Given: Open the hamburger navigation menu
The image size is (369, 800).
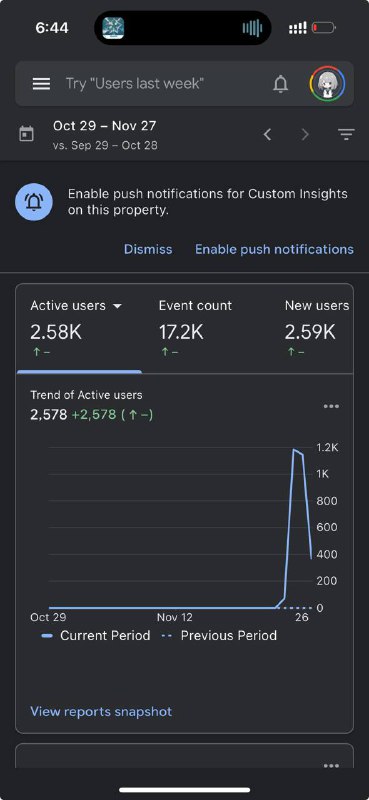Looking at the screenshot, I should click(41, 84).
